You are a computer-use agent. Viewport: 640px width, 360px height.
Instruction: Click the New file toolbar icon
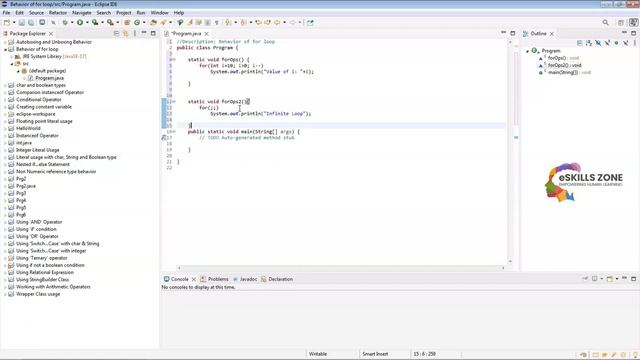(x=7, y=23)
